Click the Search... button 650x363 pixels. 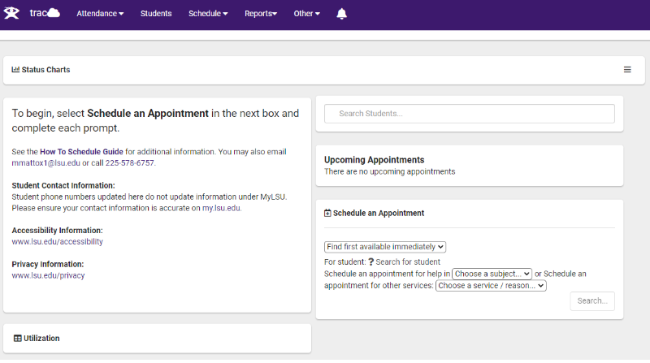click(592, 301)
